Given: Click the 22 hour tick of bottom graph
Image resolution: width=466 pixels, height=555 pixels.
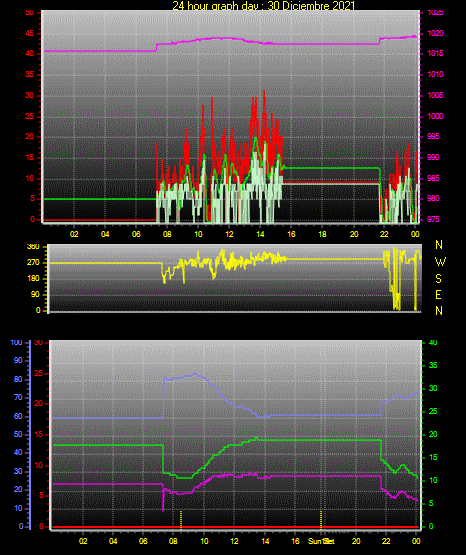Looking at the screenshot, I should [386, 541].
